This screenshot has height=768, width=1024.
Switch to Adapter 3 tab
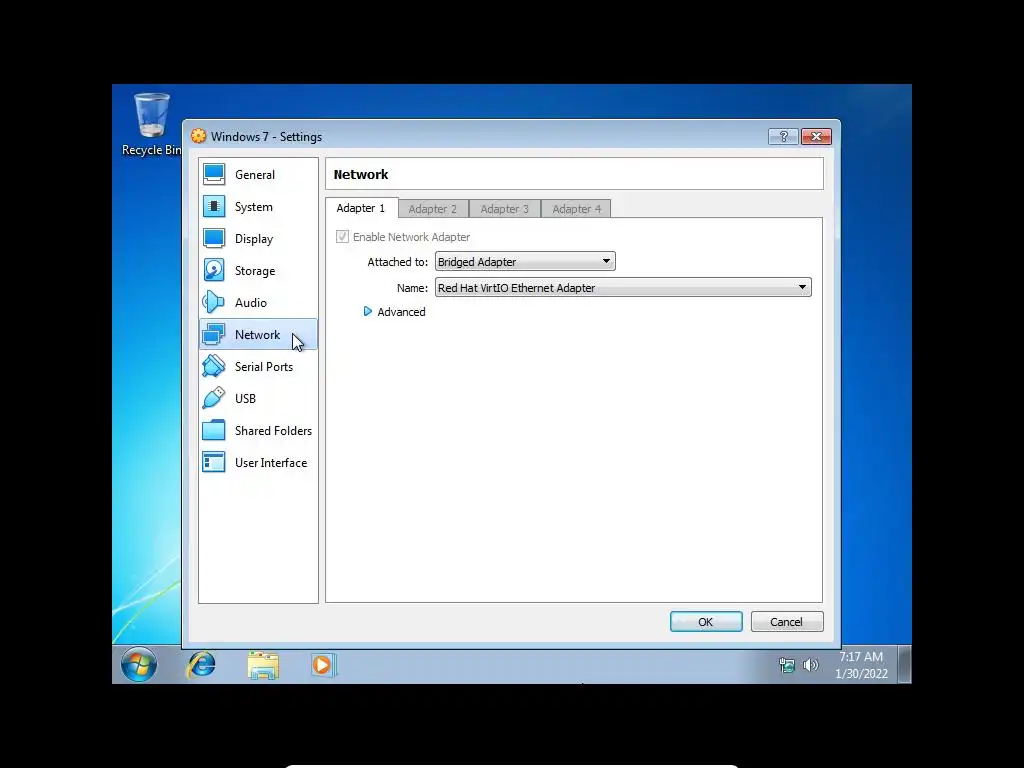505,209
